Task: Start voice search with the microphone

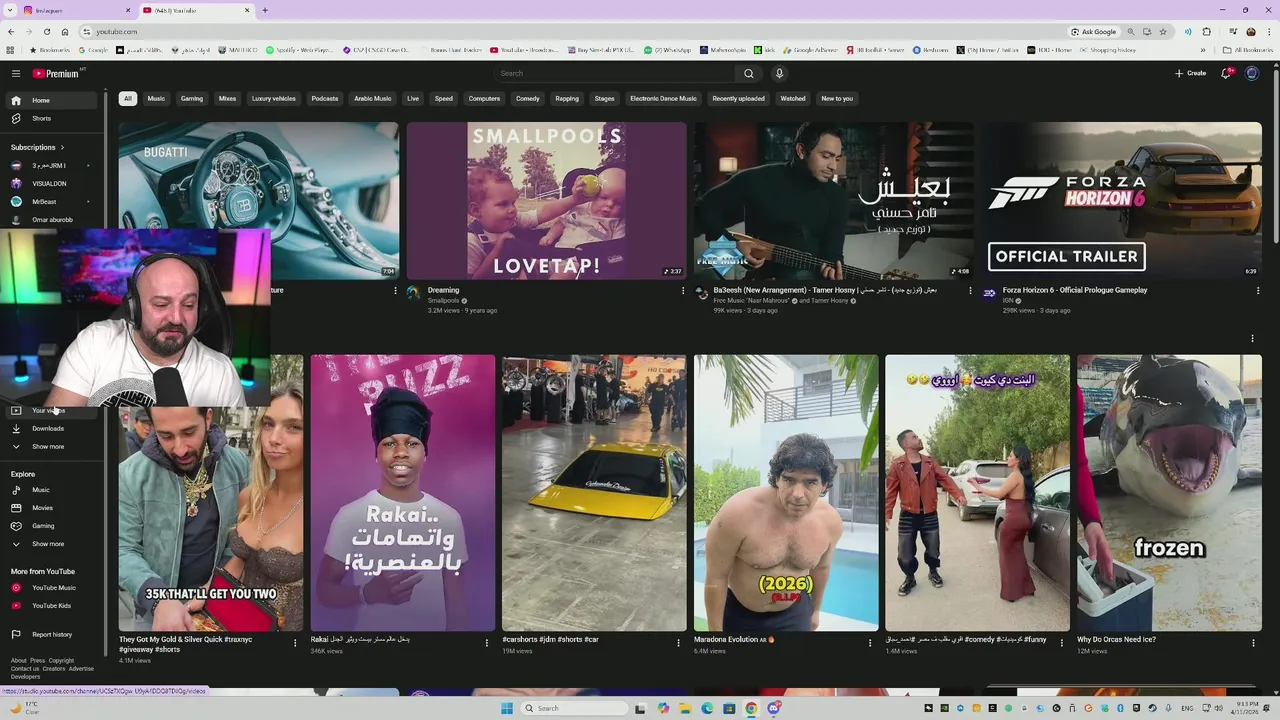Action: [779, 73]
